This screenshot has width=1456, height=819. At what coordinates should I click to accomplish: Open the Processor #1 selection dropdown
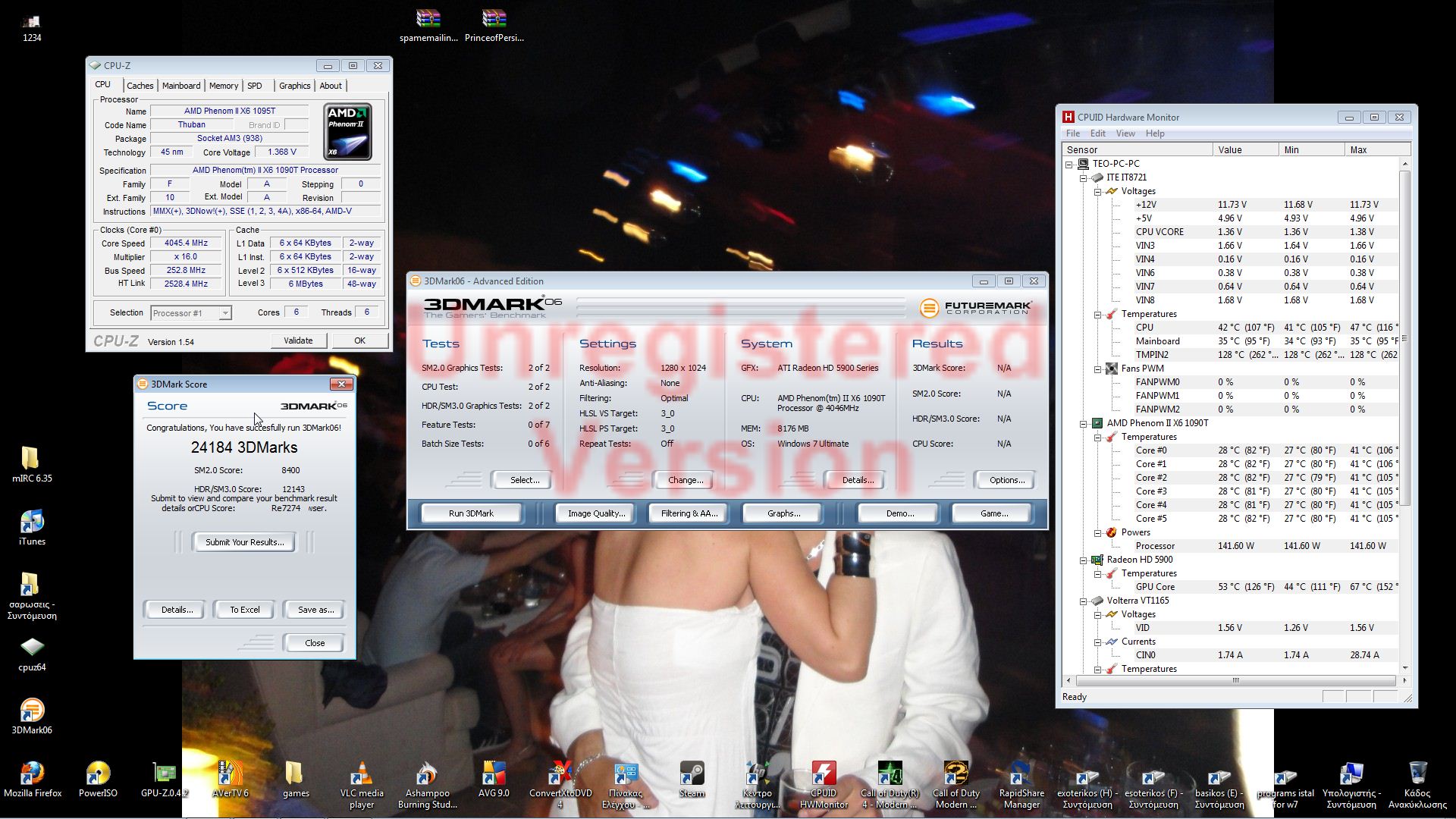(x=191, y=312)
